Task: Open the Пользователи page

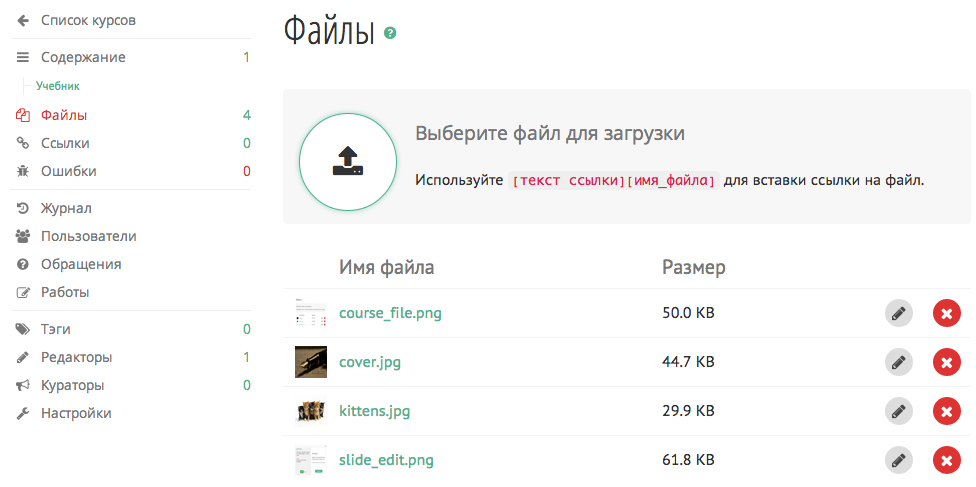Action: click(x=88, y=236)
